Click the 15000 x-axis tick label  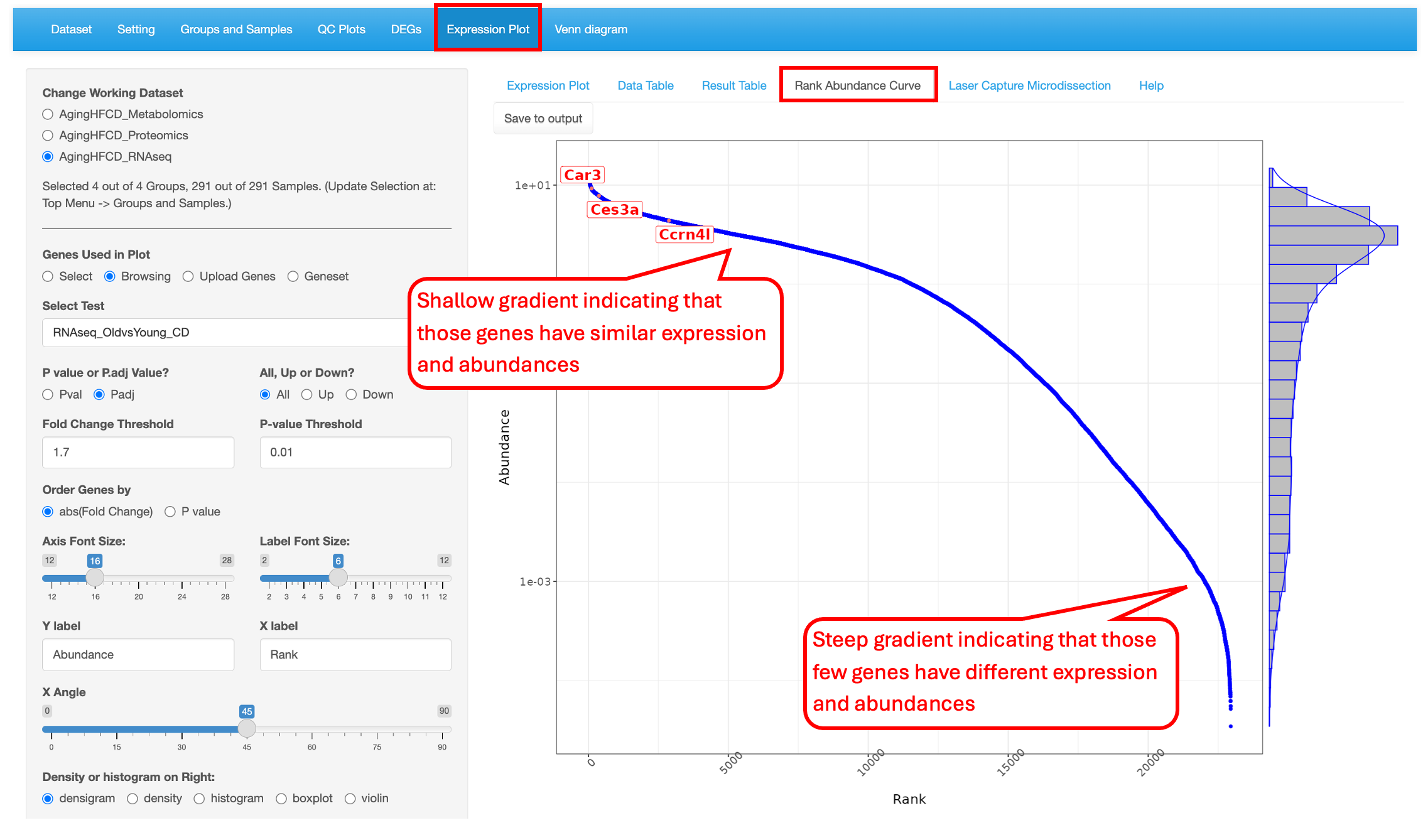coord(1011,763)
